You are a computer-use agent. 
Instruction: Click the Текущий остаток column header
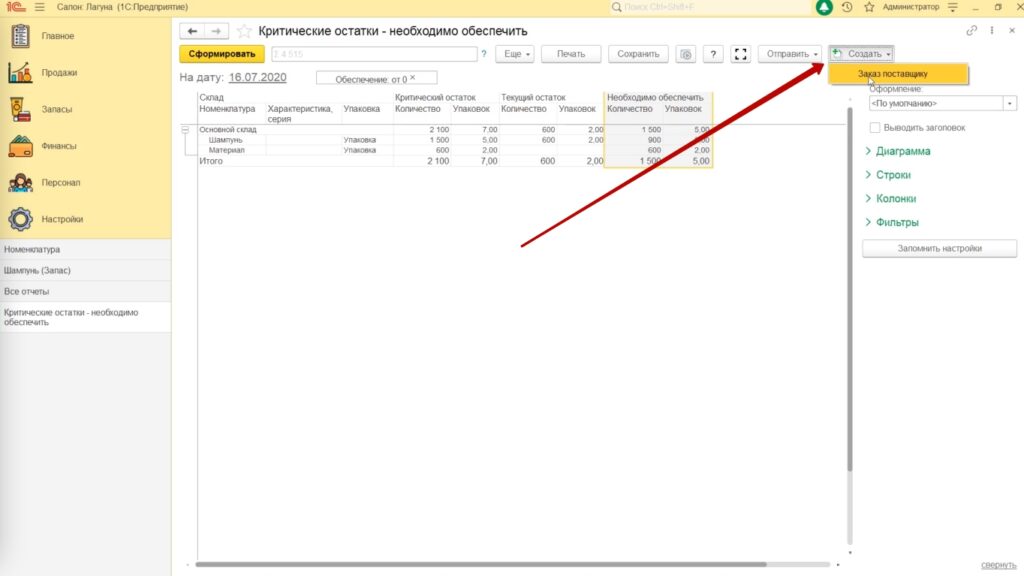point(534,97)
